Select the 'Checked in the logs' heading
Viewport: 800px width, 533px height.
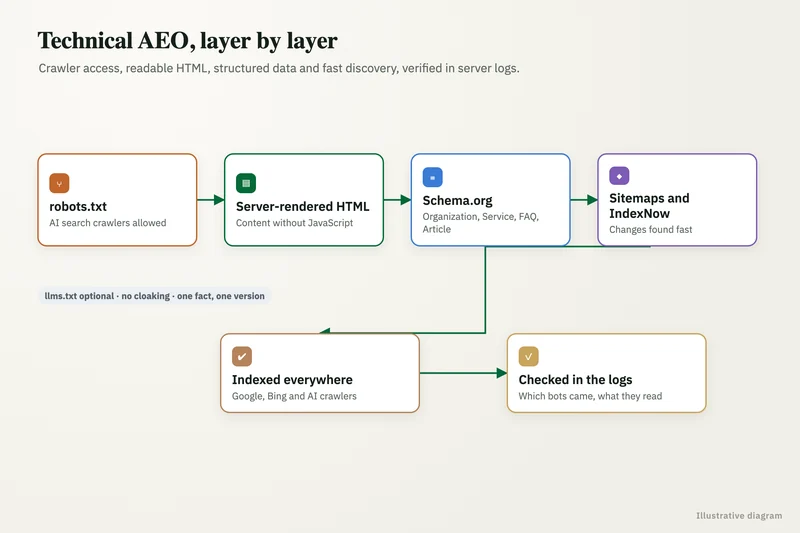[x=576, y=380]
